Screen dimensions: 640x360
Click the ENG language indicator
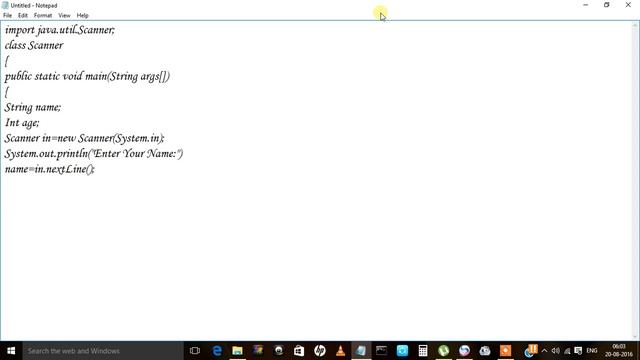pyautogui.click(x=592, y=351)
